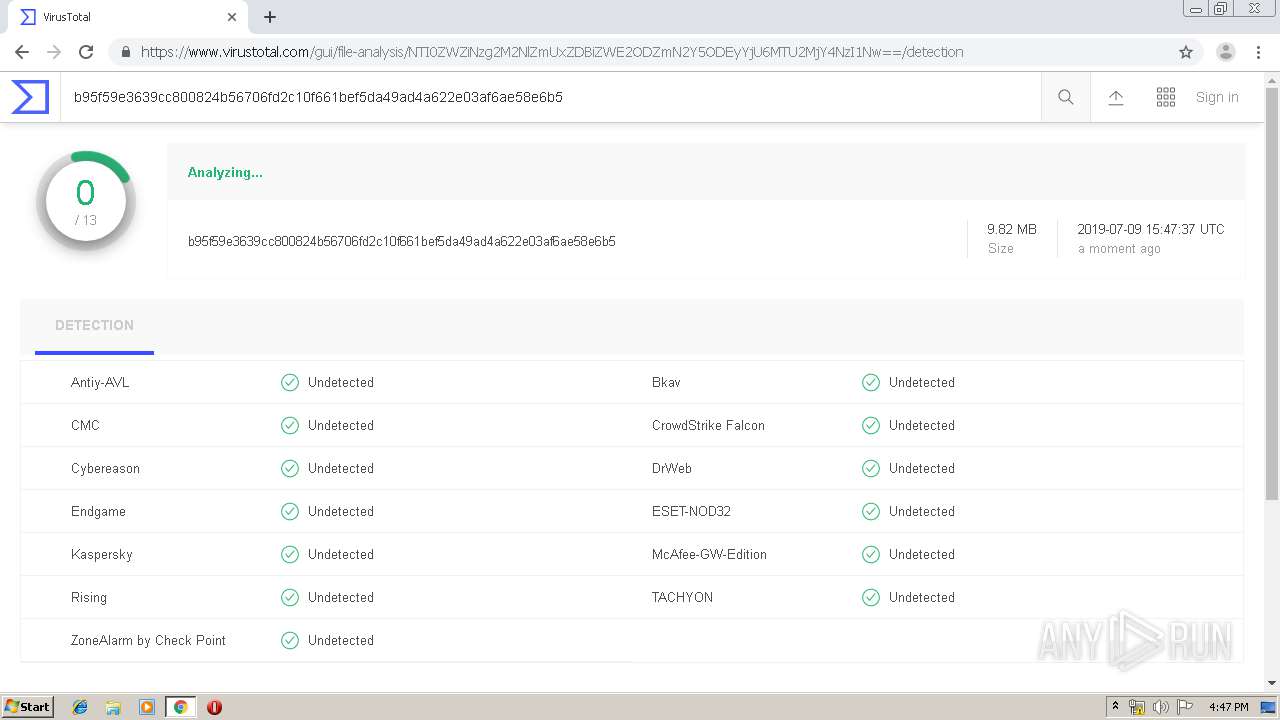Image resolution: width=1280 pixels, height=720 pixels.
Task: Click the McAfee-GW-Edition engine name
Action: [709, 554]
